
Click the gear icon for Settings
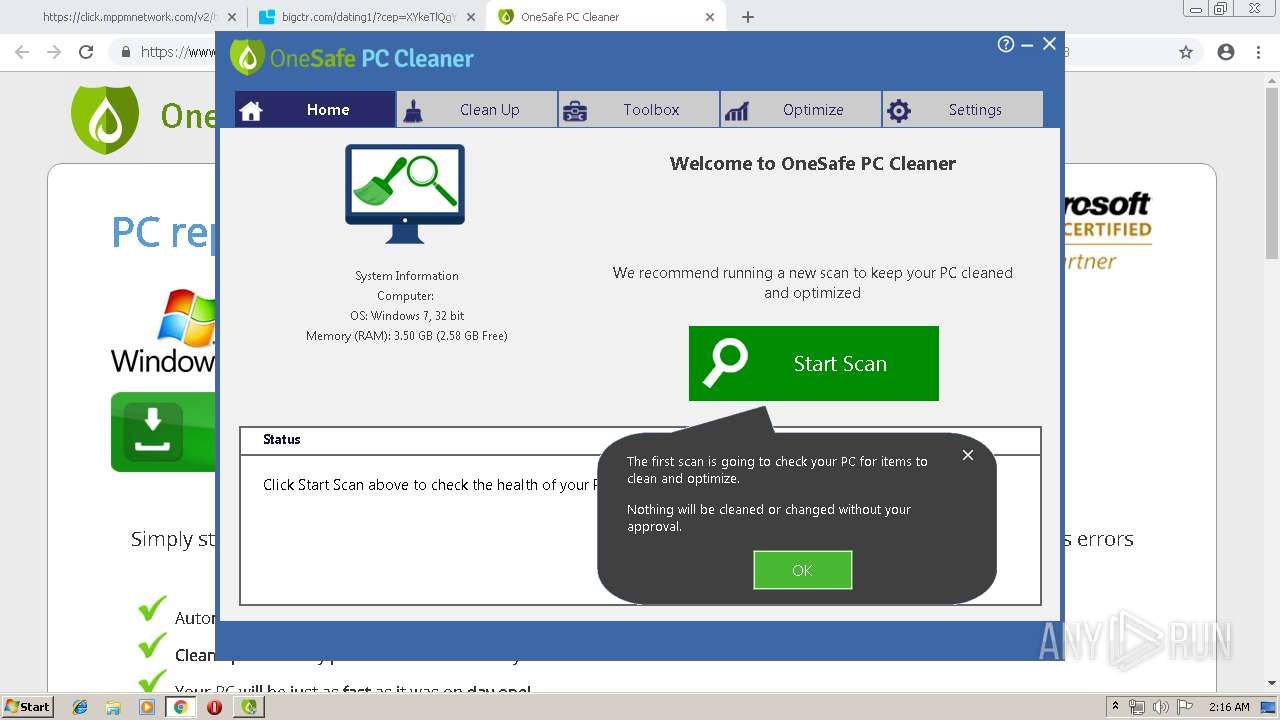point(899,111)
